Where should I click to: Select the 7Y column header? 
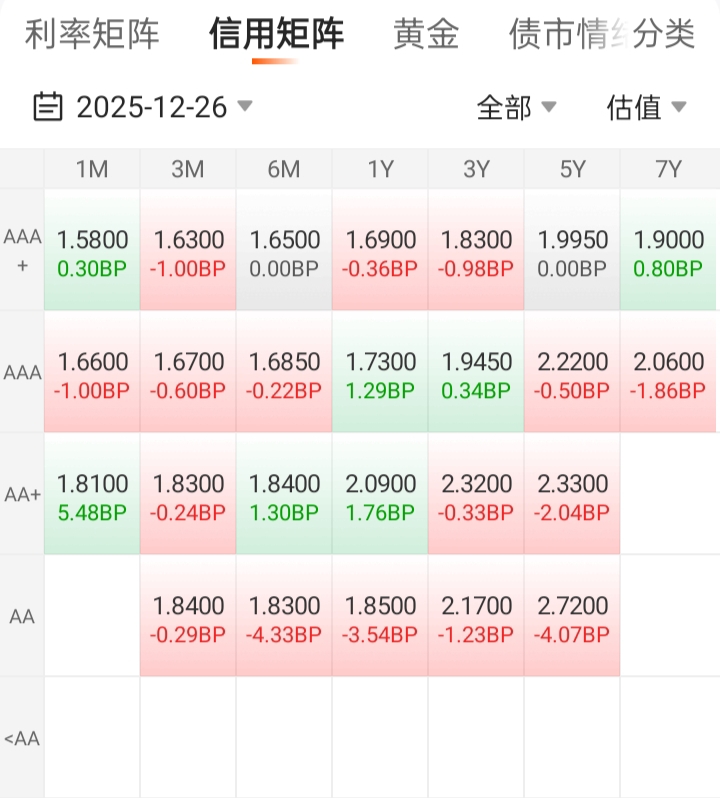click(x=668, y=169)
